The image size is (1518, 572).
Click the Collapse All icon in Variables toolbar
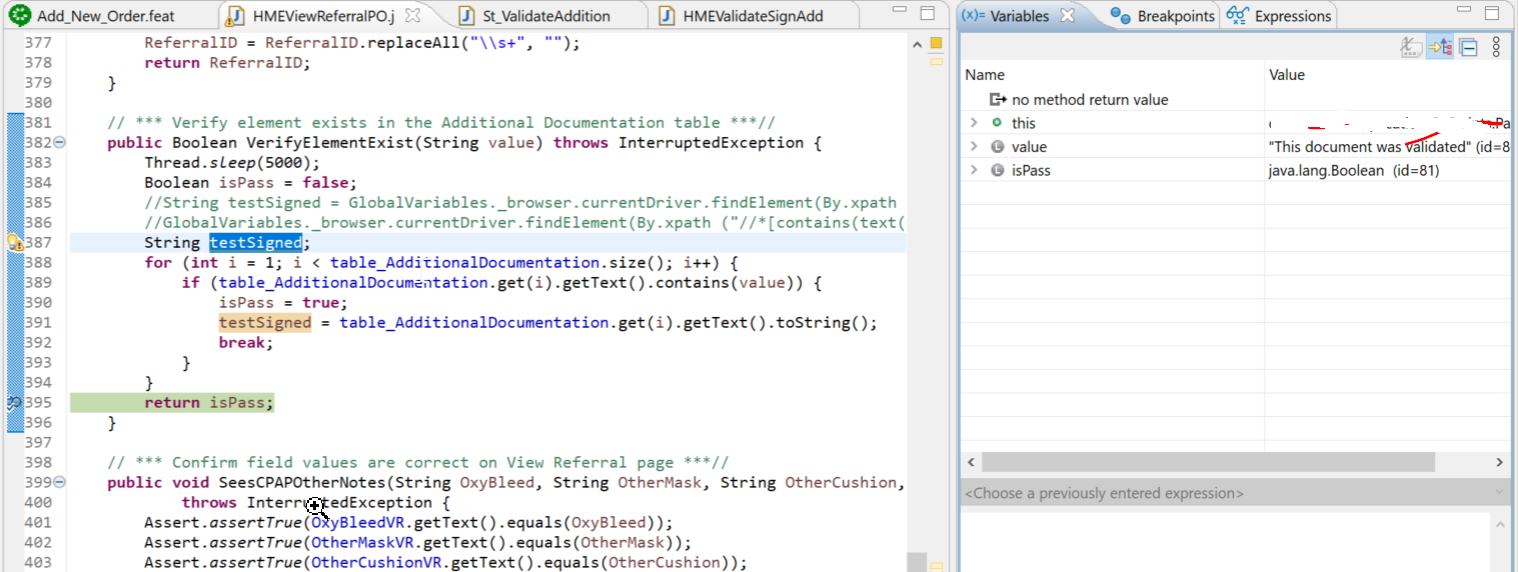tap(1468, 47)
